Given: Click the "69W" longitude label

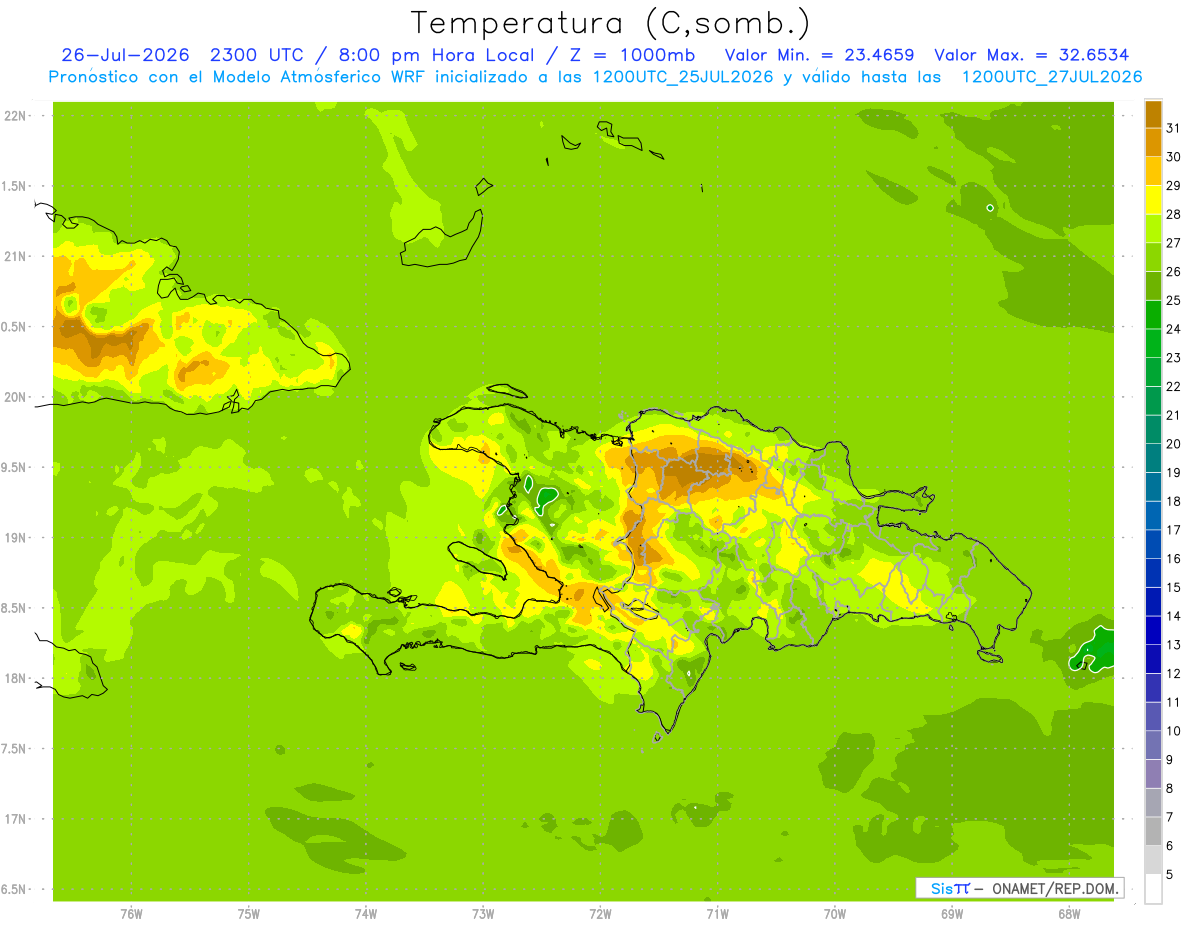Looking at the screenshot, I should [x=951, y=914].
